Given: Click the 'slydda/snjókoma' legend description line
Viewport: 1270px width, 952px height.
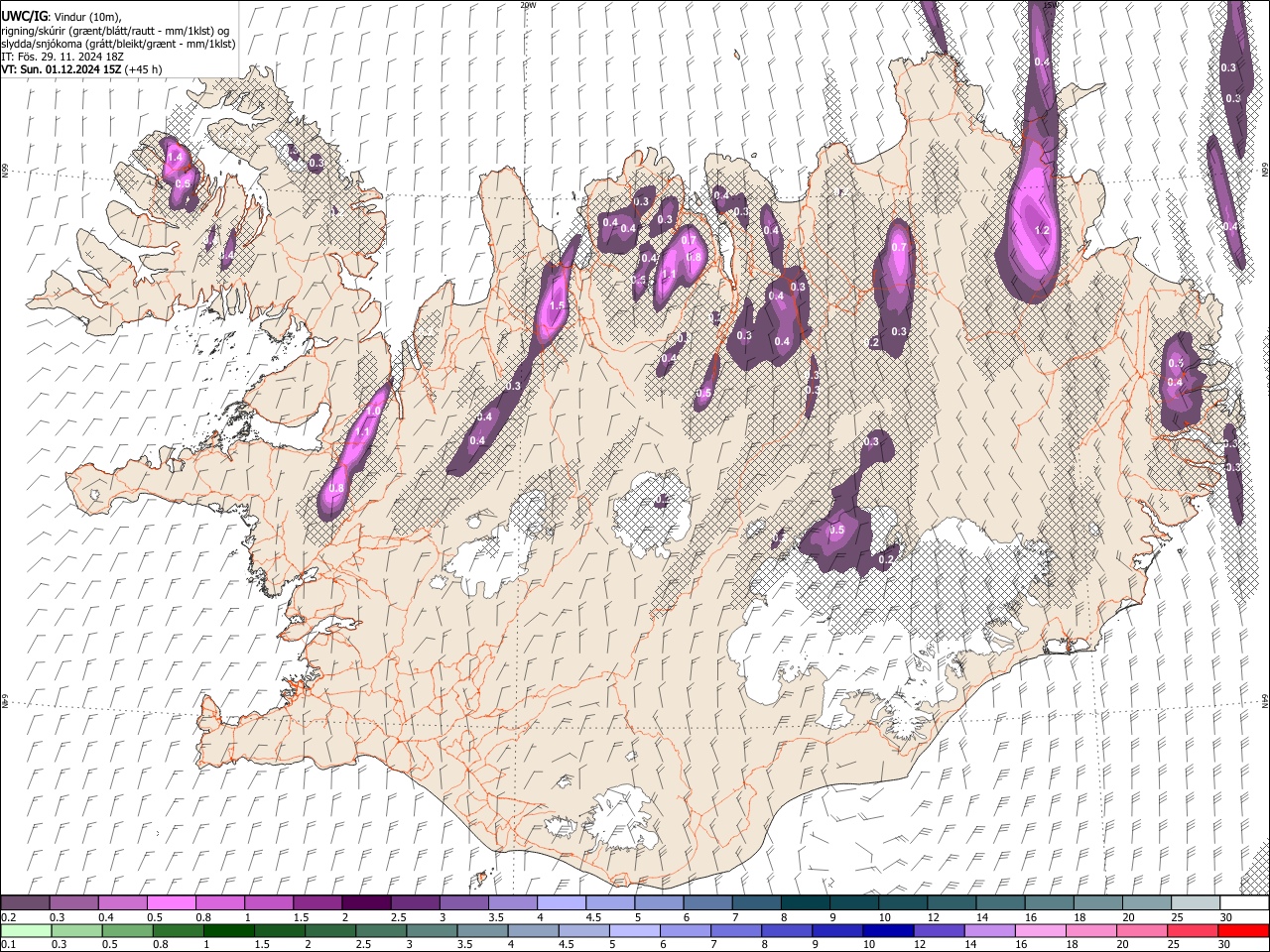Looking at the screenshot, I should (118, 44).
